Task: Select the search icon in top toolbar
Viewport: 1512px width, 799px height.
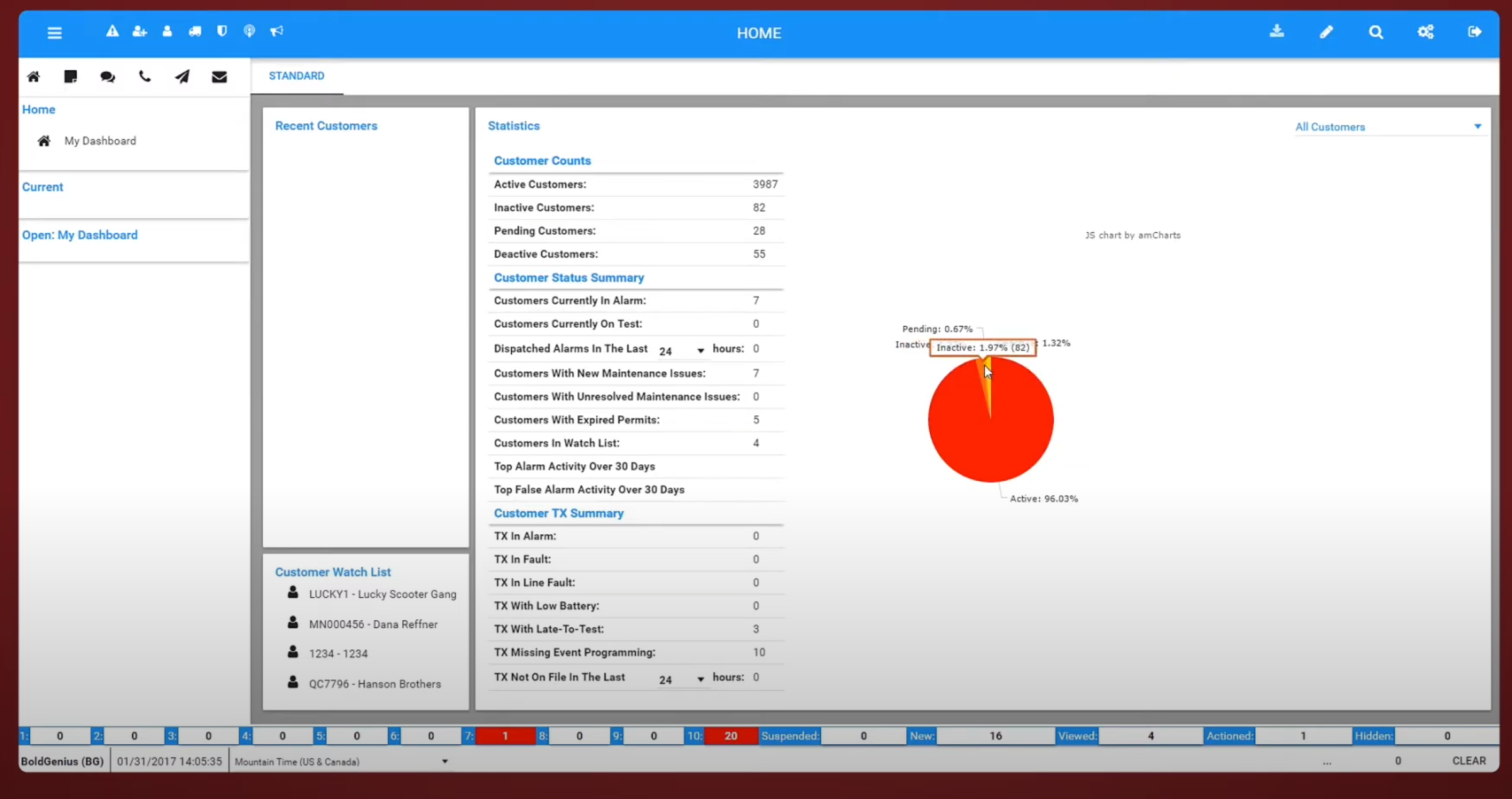Action: pos(1375,32)
